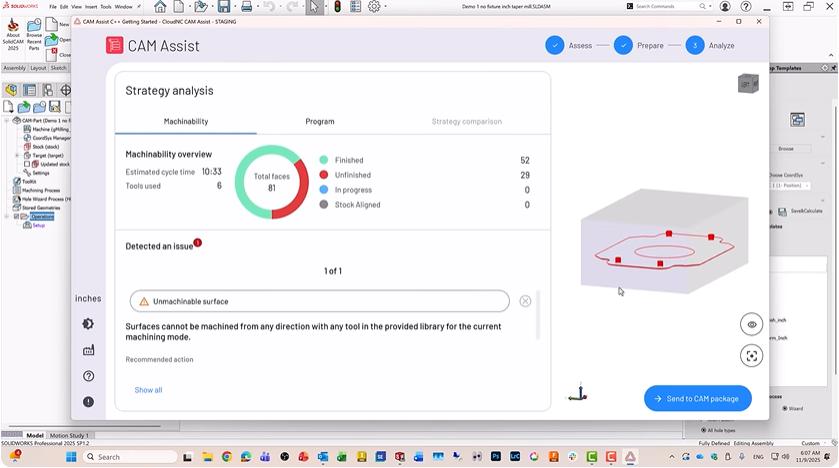839x468 pixels.
Task: Go to the Assess step
Action: tap(569, 45)
